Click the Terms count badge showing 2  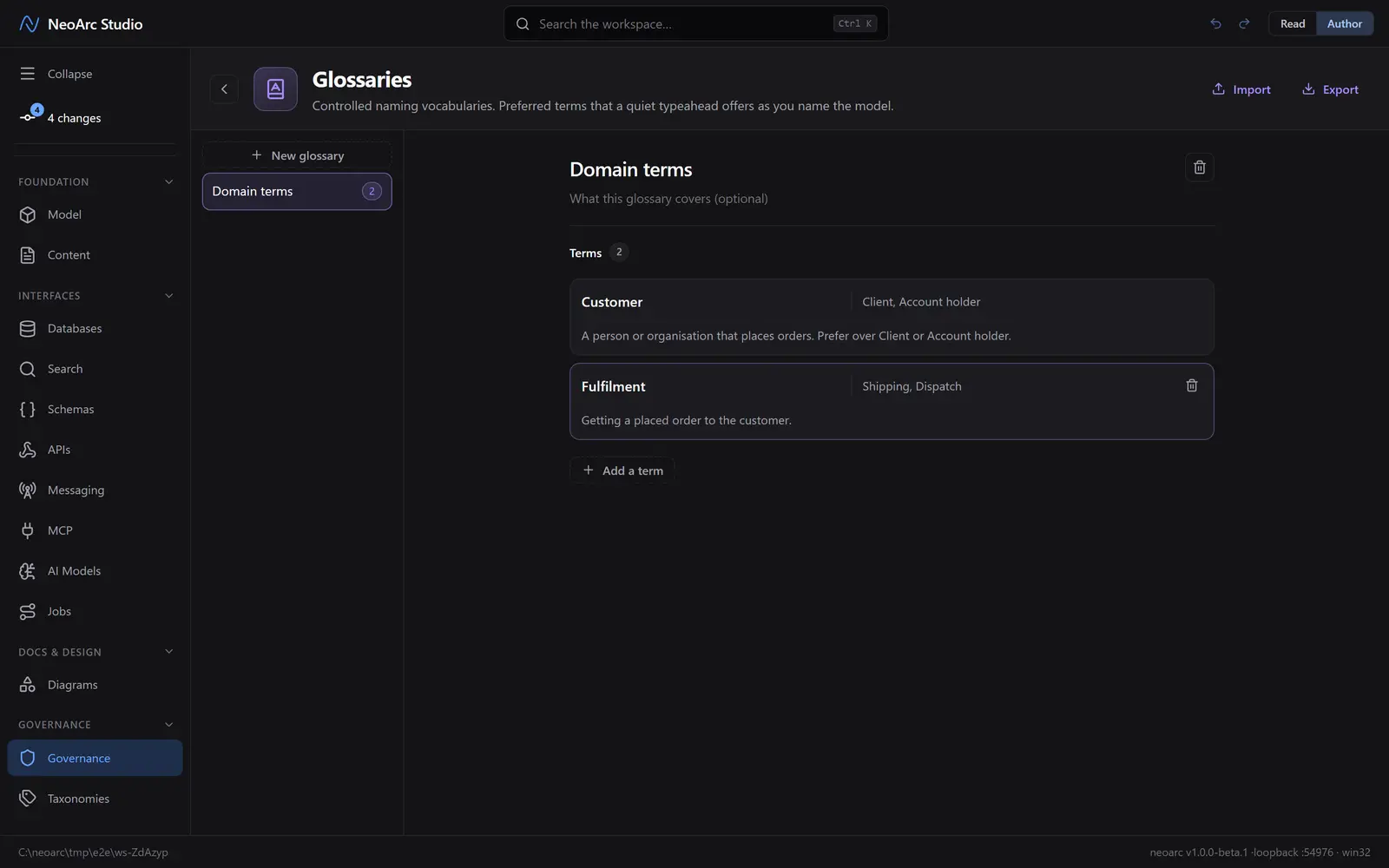pos(619,253)
